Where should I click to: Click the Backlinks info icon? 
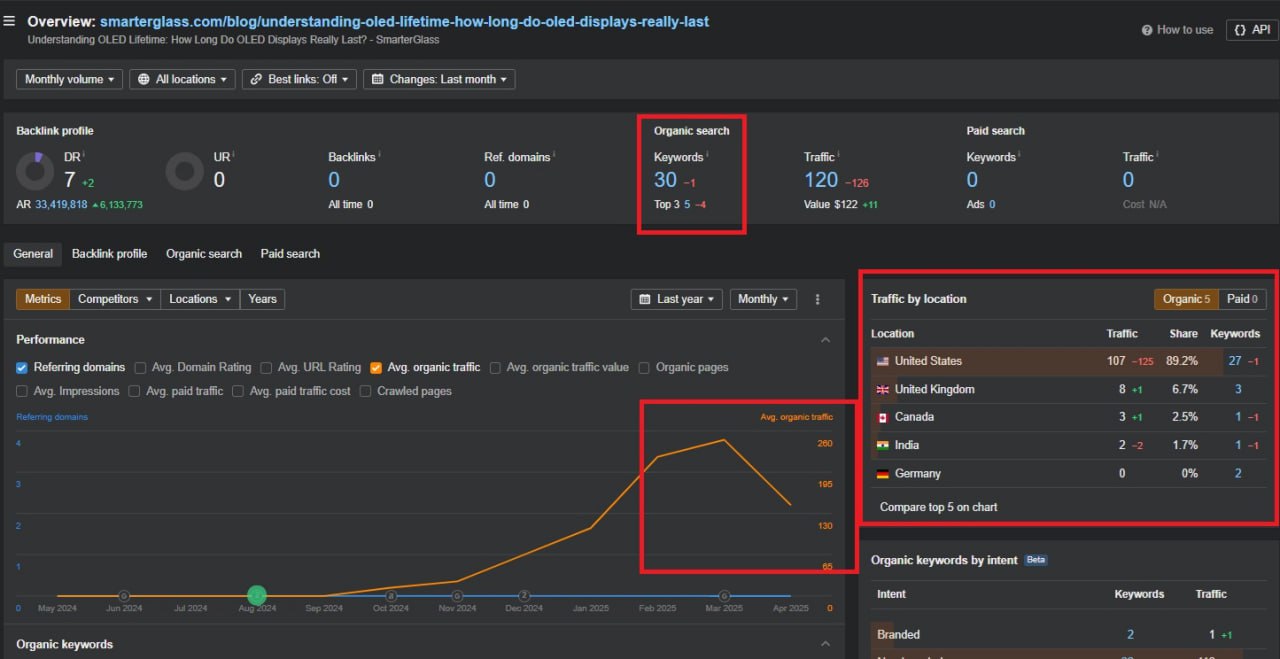coord(380,155)
